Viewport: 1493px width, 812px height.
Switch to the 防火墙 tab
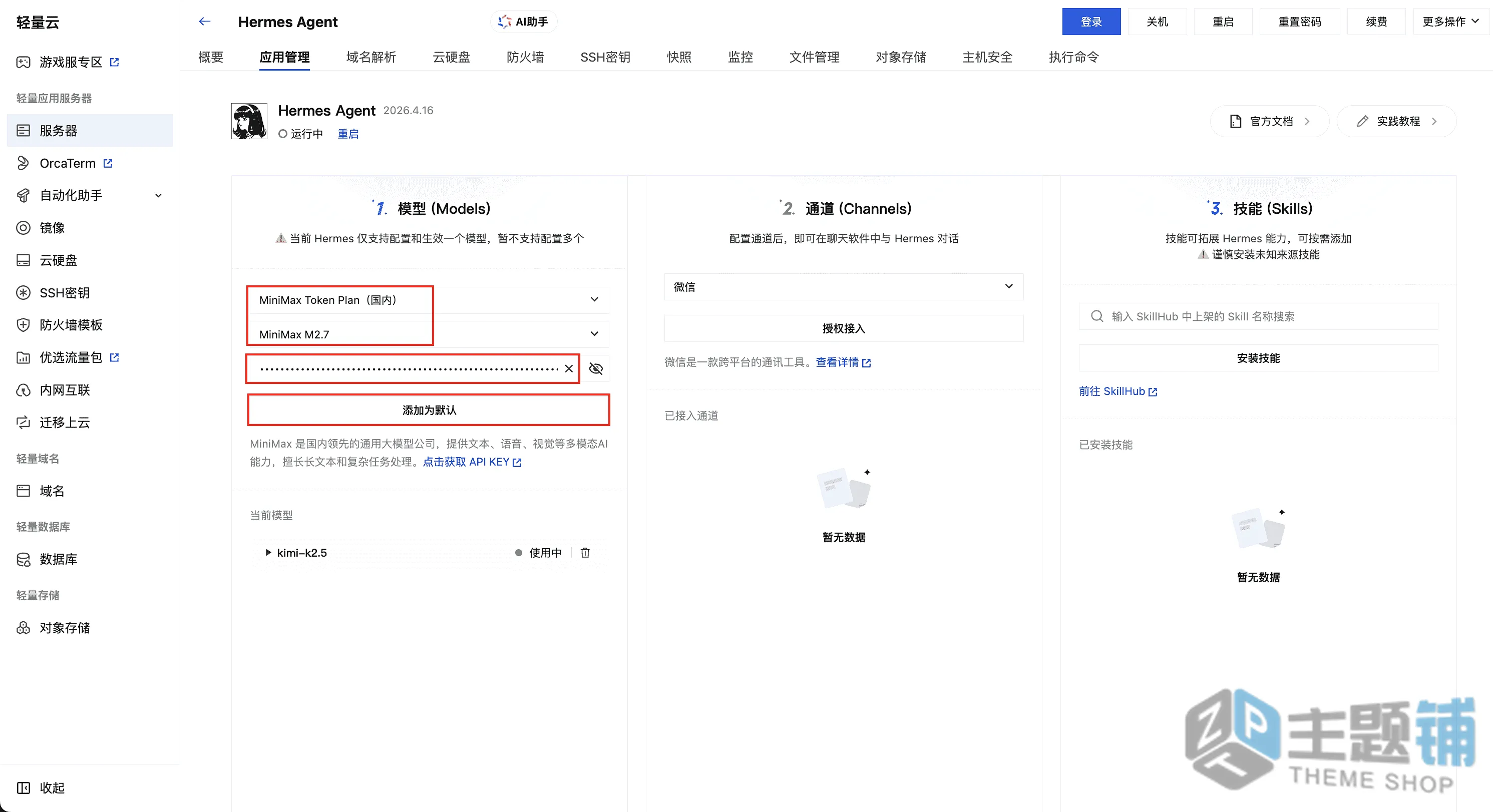[x=525, y=57]
